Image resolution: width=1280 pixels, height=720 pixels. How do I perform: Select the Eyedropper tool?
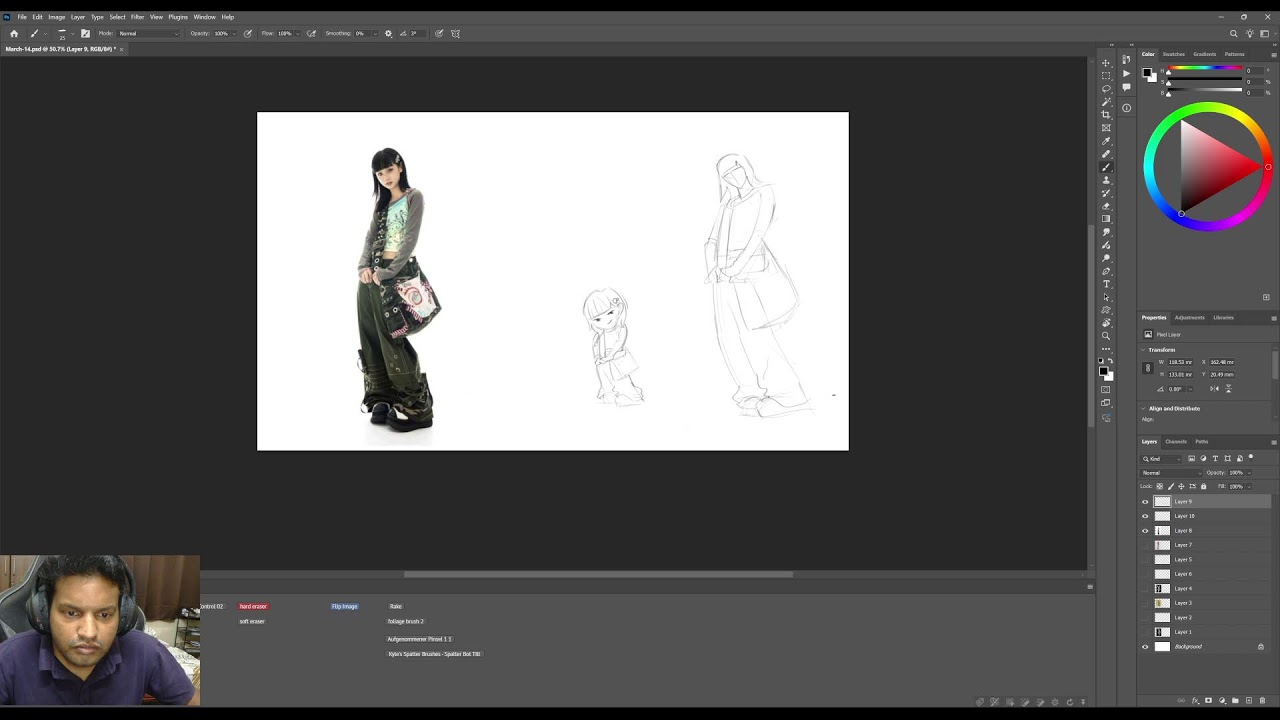[x=1107, y=139]
